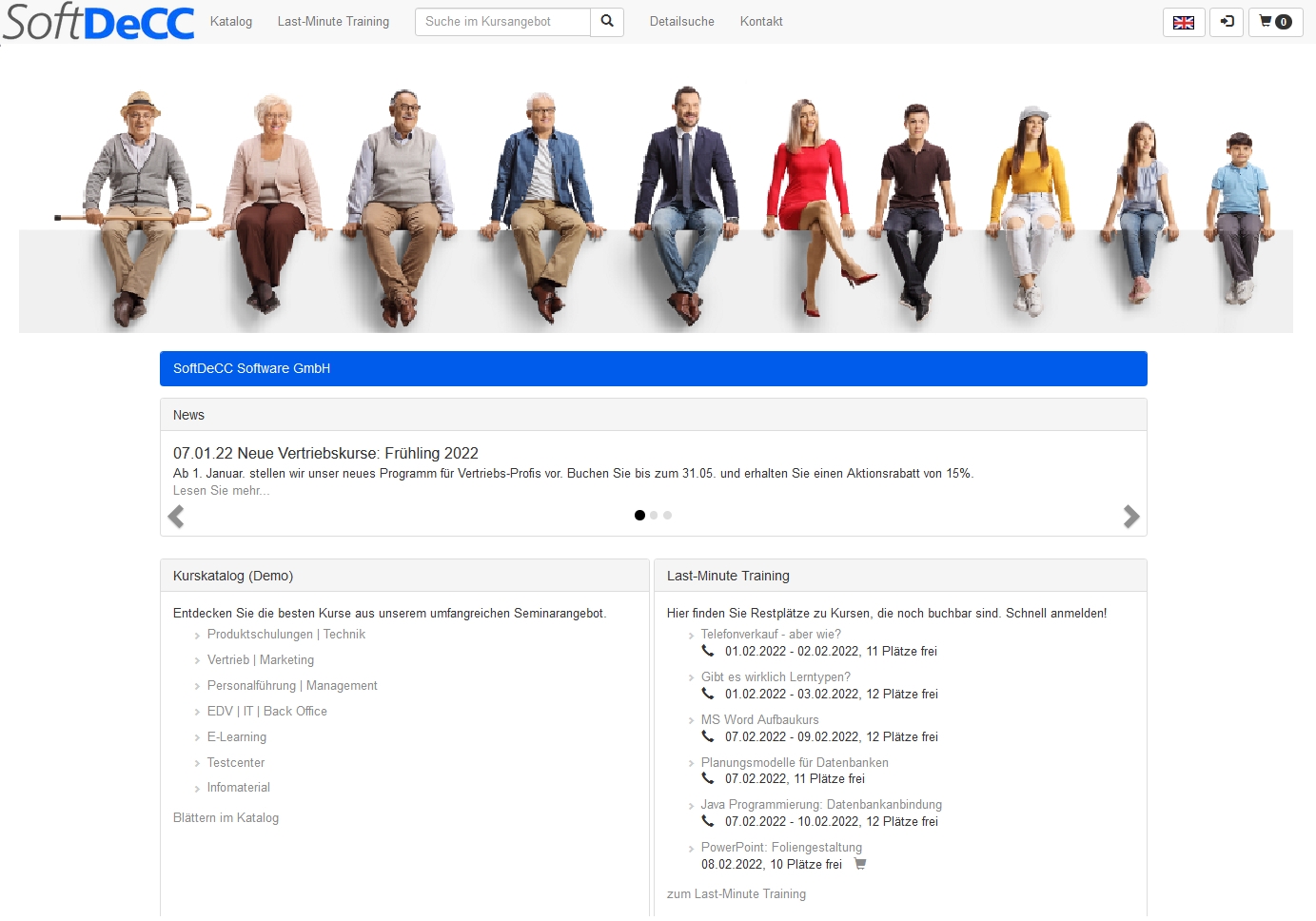
Task: Open MS Word Aufbaukurs course
Action: click(759, 720)
